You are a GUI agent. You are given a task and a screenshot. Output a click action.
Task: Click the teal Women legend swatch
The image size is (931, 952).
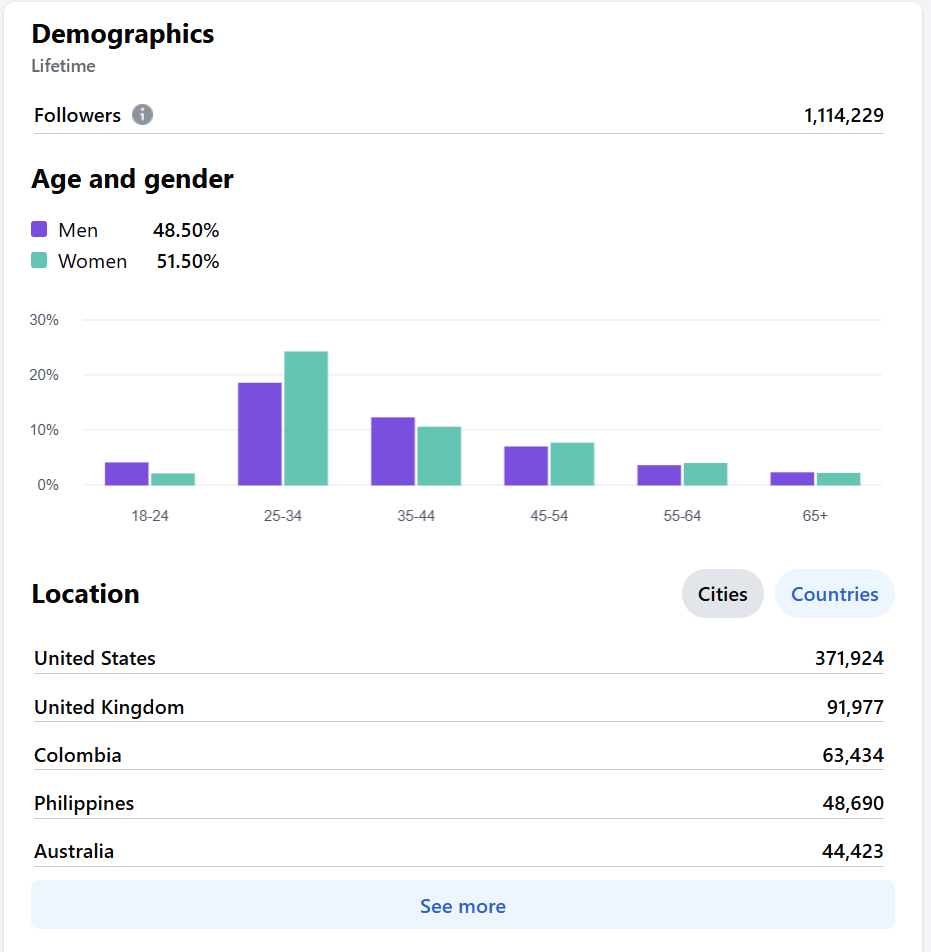click(x=40, y=261)
